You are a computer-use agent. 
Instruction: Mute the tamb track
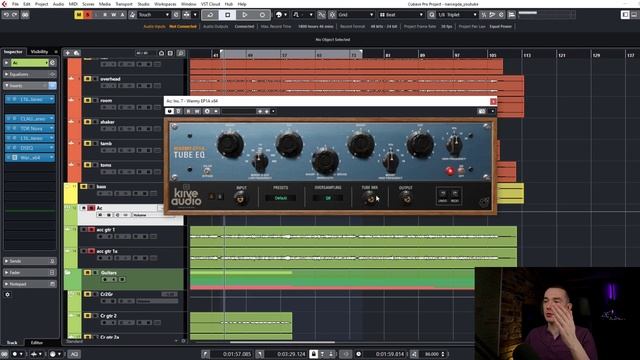pyautogui.click(x=87, y=143)
